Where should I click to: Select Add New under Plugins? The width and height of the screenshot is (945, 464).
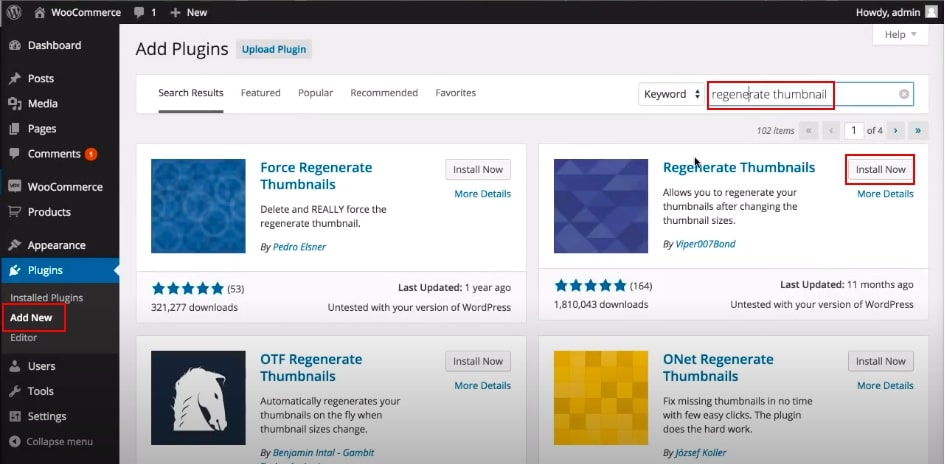point(31,318)
